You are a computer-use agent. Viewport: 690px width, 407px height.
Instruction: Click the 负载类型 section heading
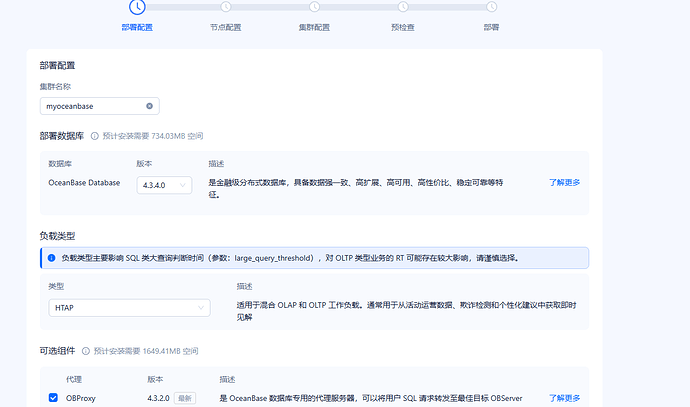57,236
